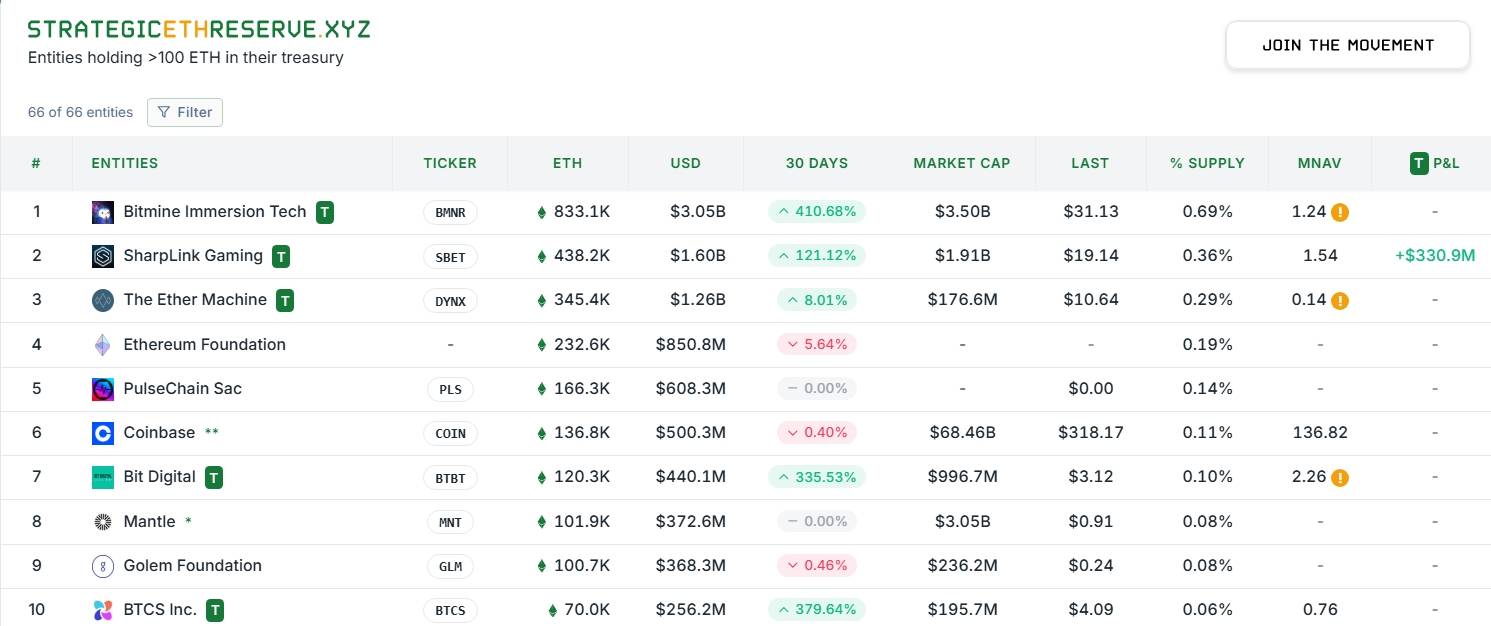Click the BTCS Inc. logo icon
The image size is (1491, 626).
(103, 610)
